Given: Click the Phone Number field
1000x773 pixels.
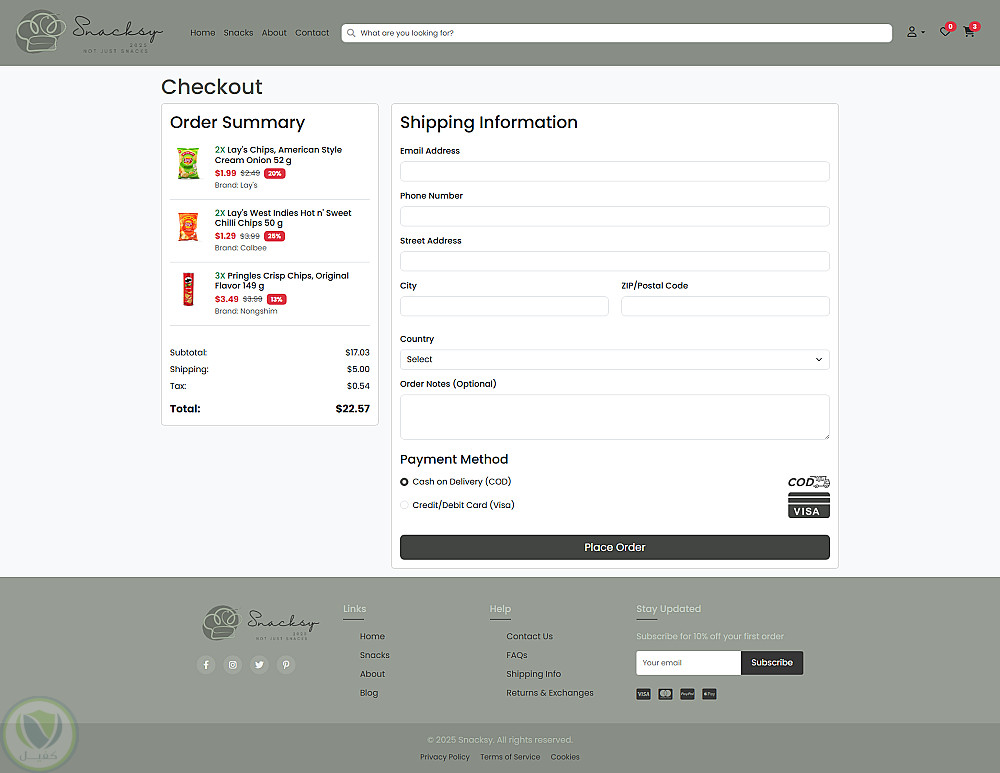Looking at the screenshot, I should tap(614, 216).
